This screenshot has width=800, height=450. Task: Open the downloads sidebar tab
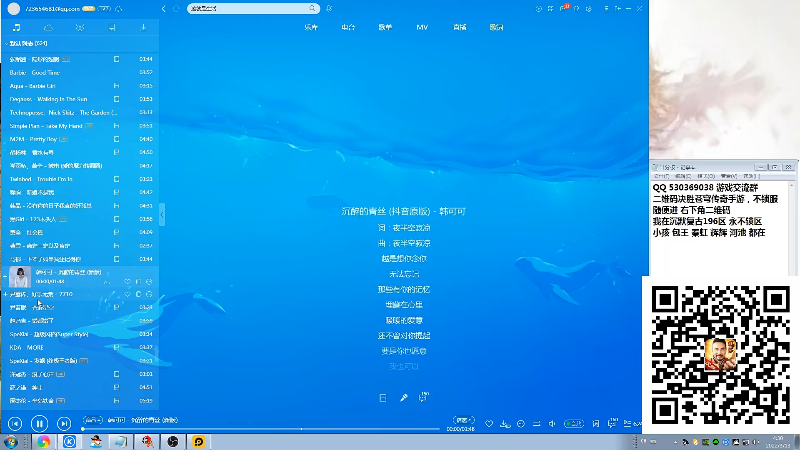click(143, 28)
